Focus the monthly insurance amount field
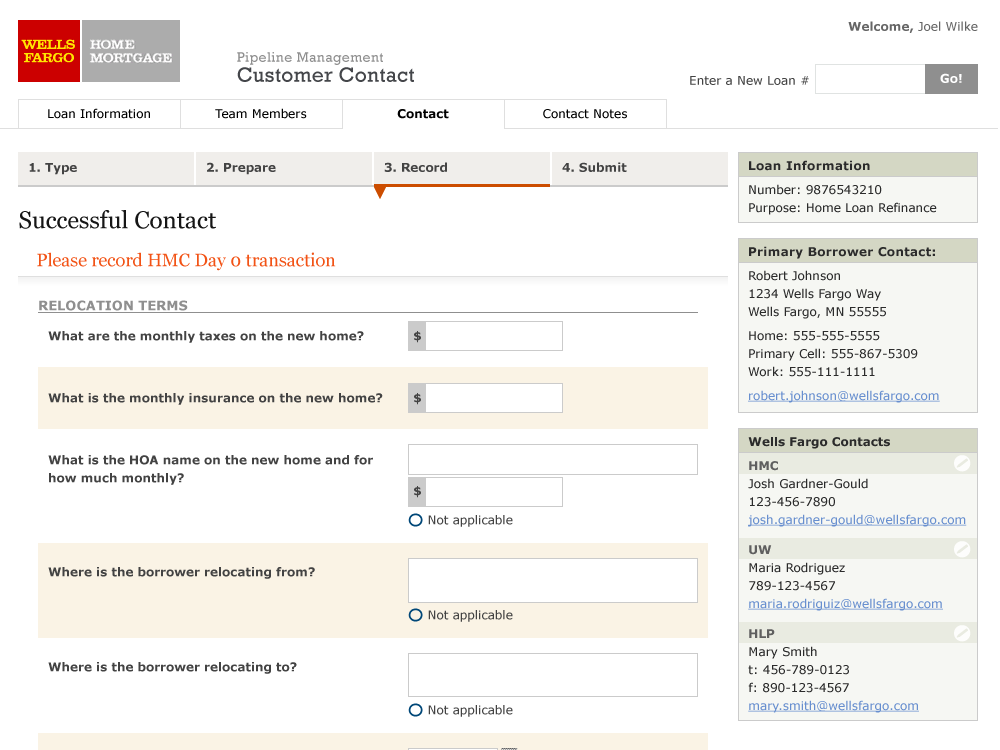Viewport: 1000px width, 750px height. point(494,398)
